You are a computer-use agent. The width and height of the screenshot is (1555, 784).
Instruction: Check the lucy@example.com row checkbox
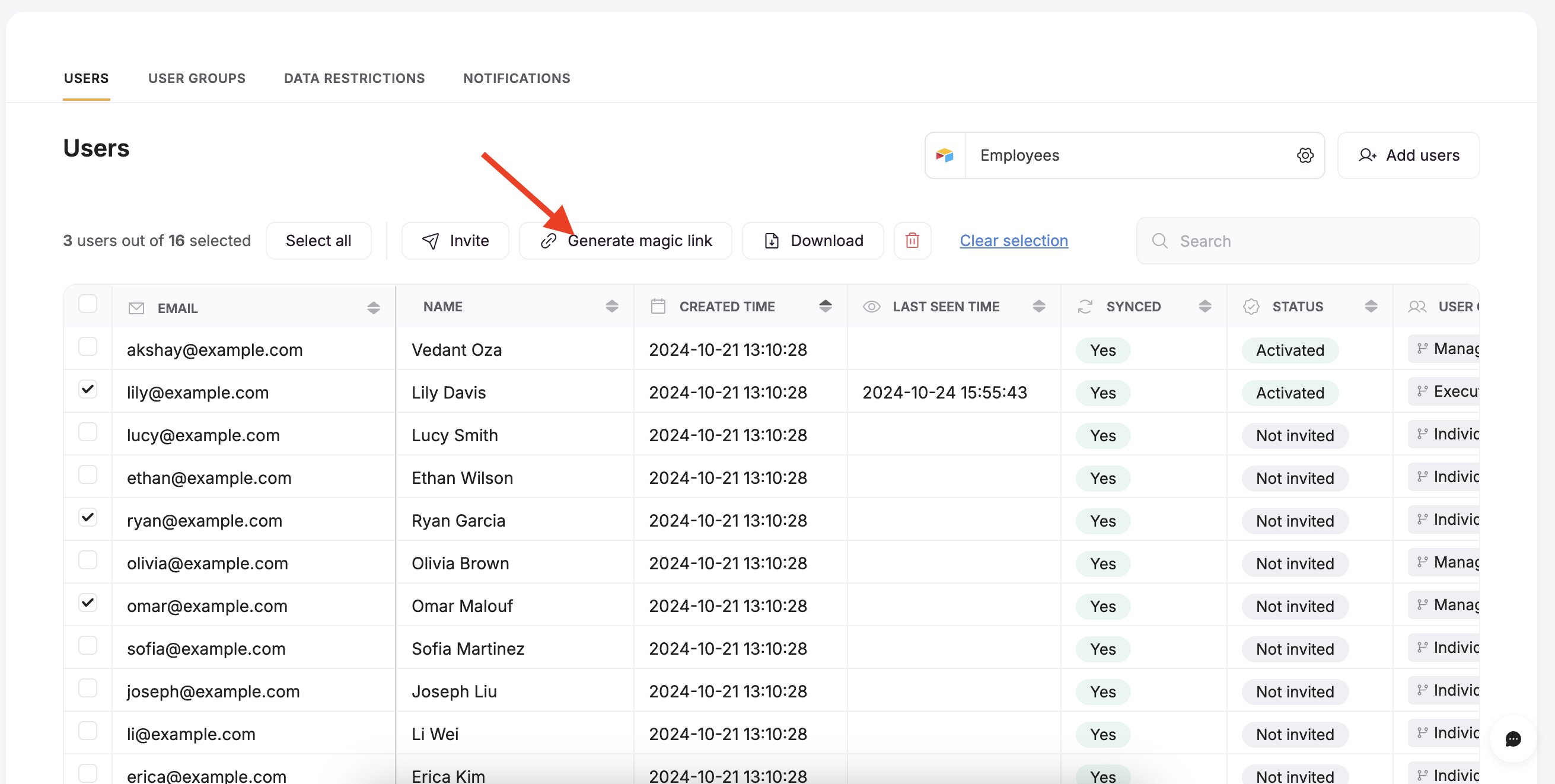pyautogui.click(x=88, y=432)
